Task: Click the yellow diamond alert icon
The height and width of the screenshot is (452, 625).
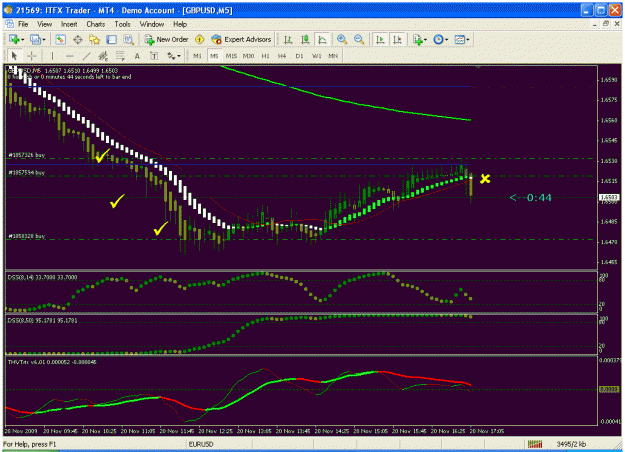Action: 199,39
